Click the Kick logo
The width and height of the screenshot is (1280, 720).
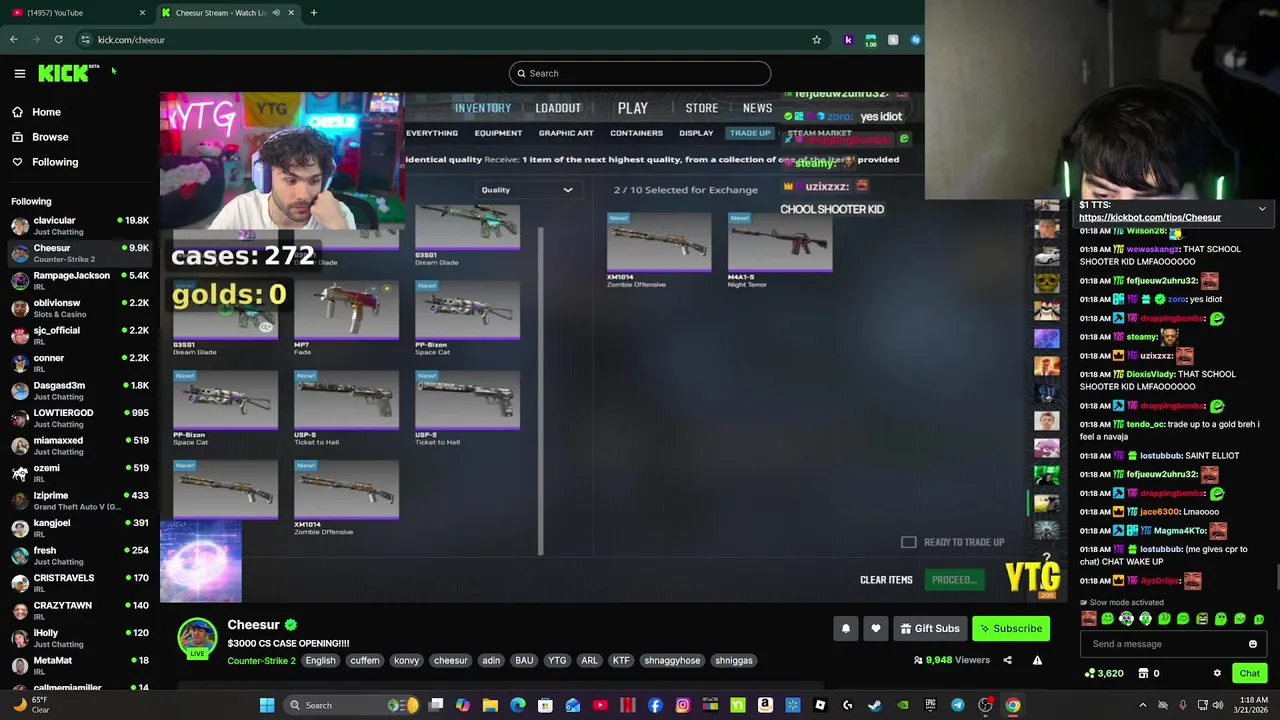(68, 73)
